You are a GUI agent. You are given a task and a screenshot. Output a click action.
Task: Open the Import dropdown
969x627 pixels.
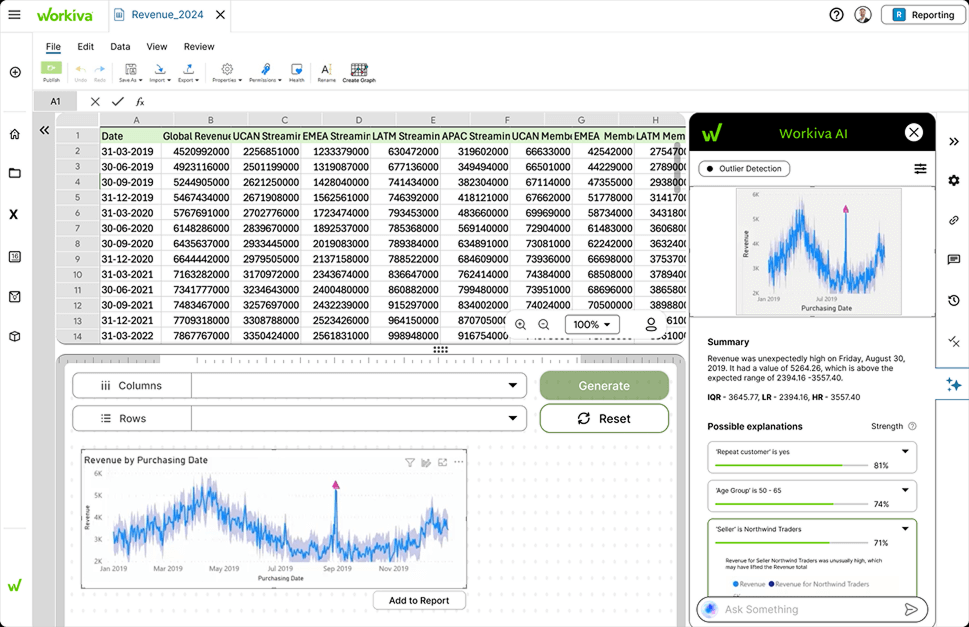(159, 72)
